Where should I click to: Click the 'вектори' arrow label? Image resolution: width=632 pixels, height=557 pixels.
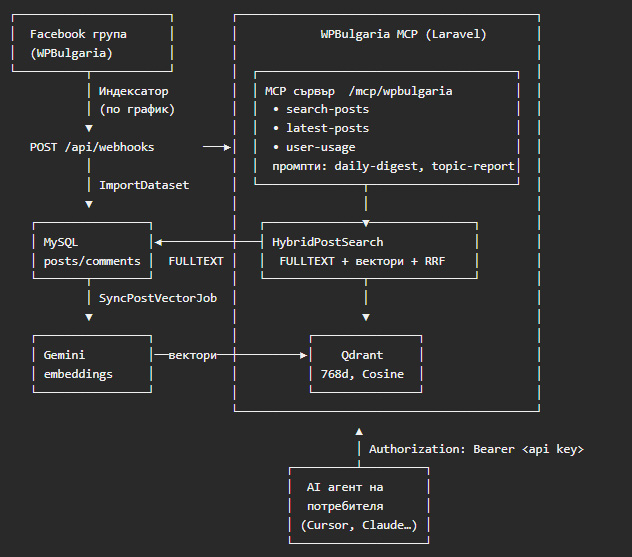click(x=192, y=355)
